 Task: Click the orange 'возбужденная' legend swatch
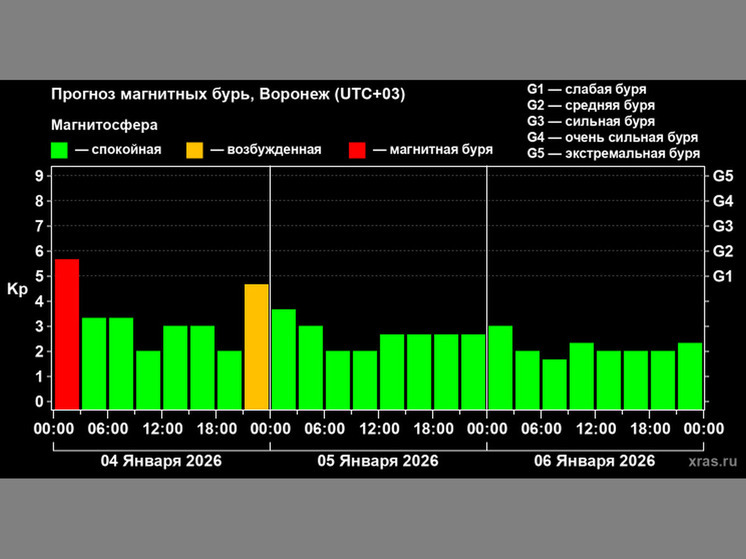194,150
